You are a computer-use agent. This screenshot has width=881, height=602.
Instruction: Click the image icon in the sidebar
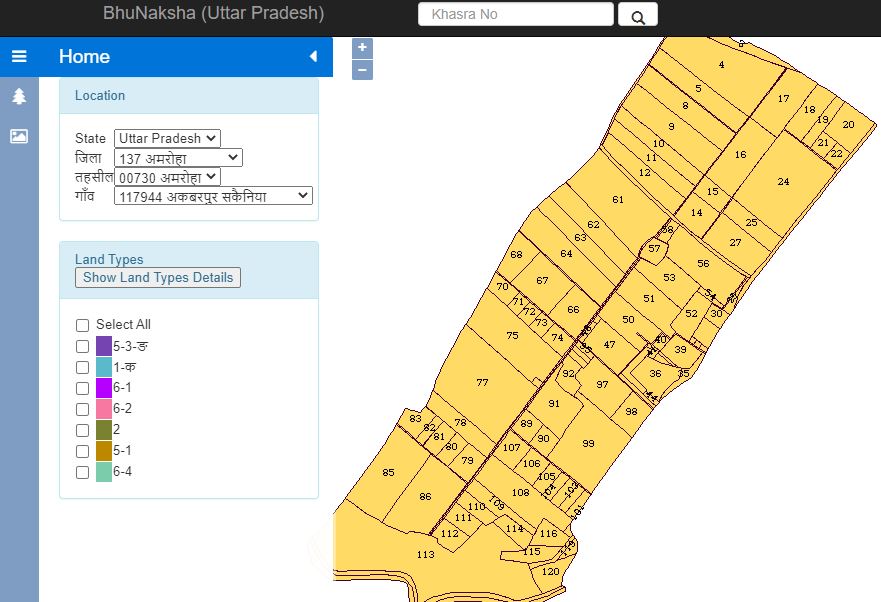click(x=18, y=135)
